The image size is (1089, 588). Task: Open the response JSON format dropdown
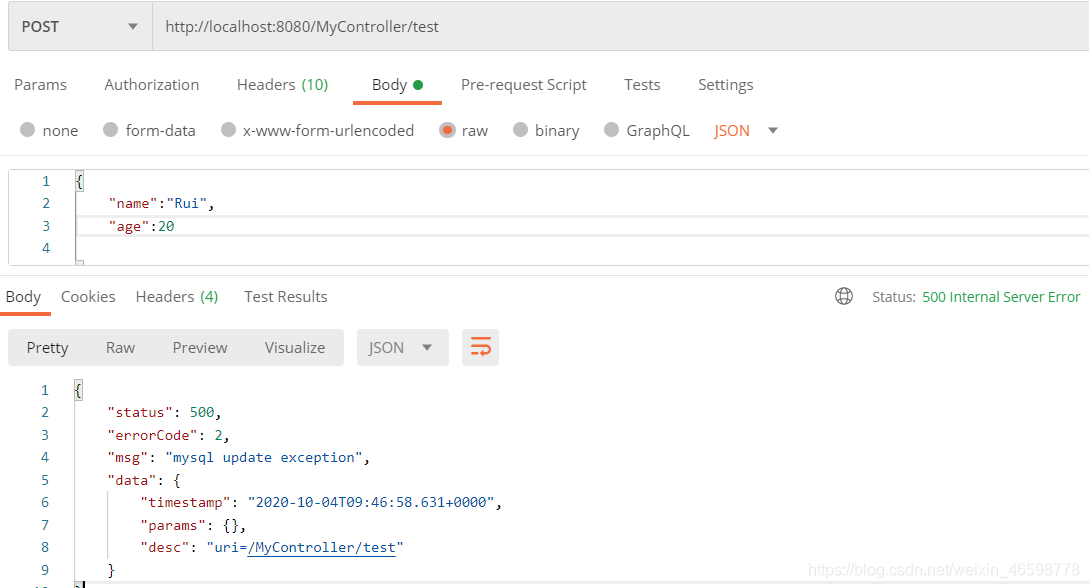tap(402, 347)
